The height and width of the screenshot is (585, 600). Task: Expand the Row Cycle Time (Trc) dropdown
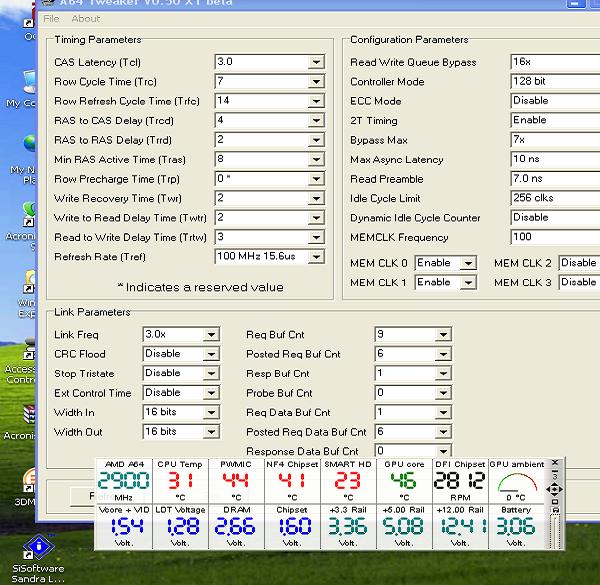tap(316, 81)
